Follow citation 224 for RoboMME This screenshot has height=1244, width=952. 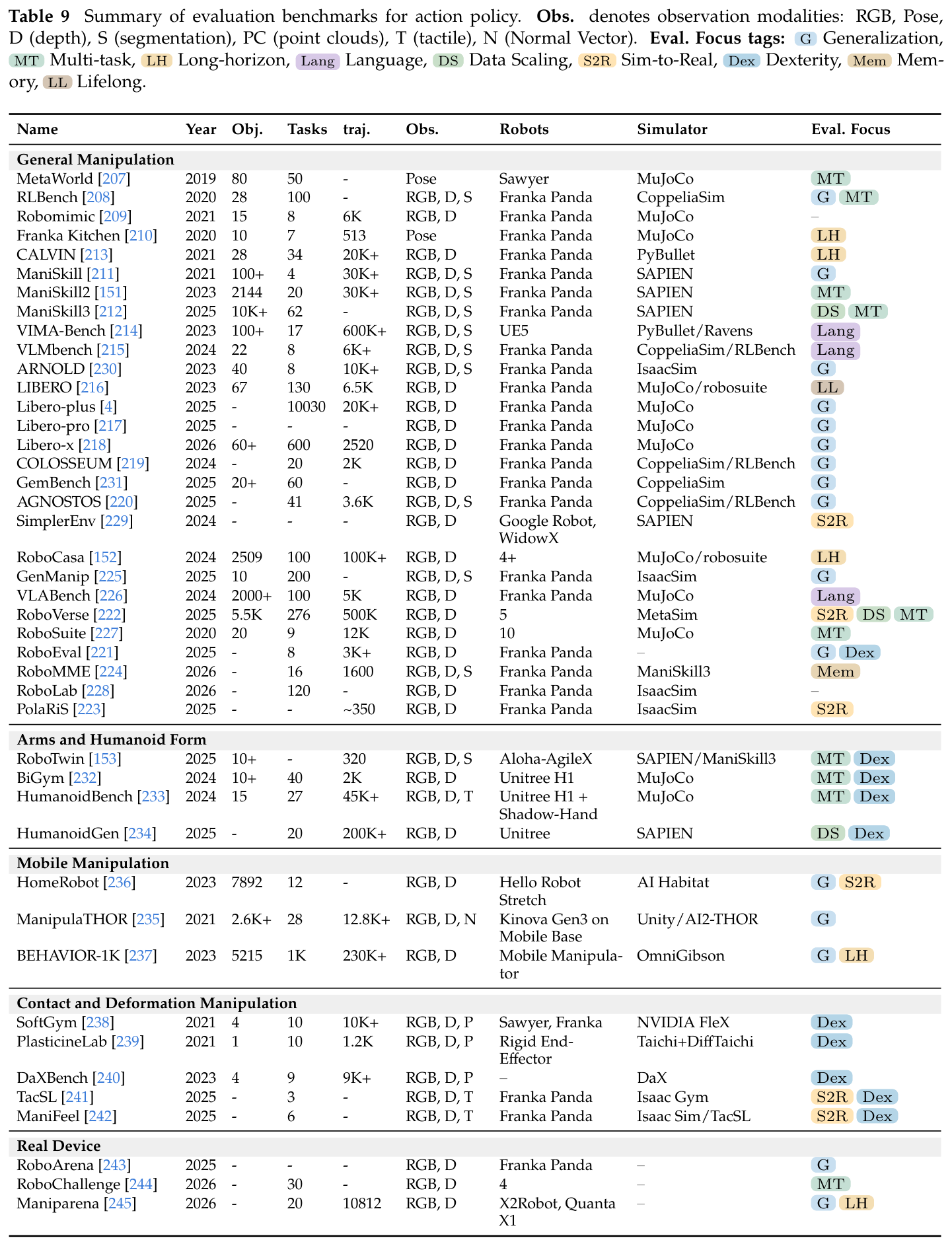(x=111, y=672)
